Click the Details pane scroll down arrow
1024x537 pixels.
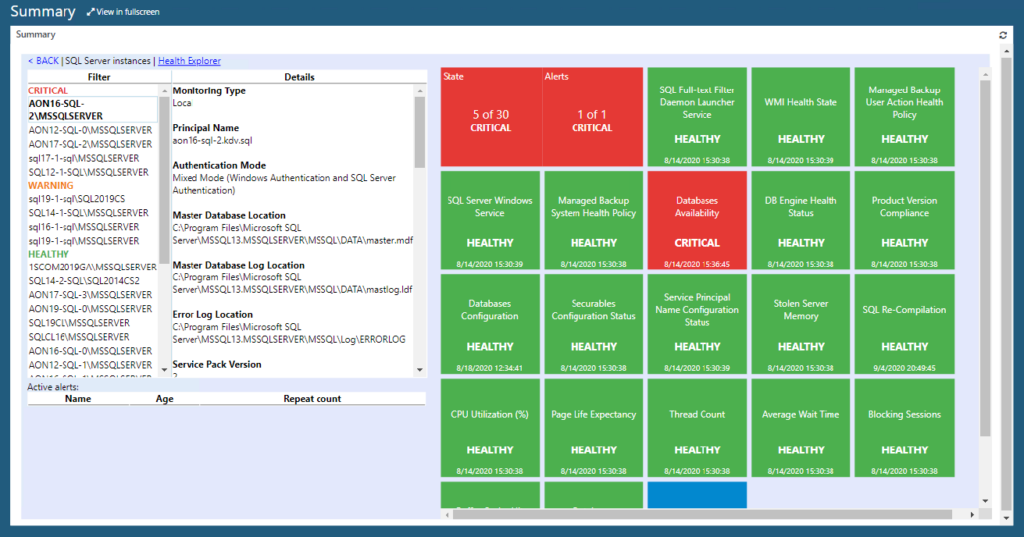(420, 370)
